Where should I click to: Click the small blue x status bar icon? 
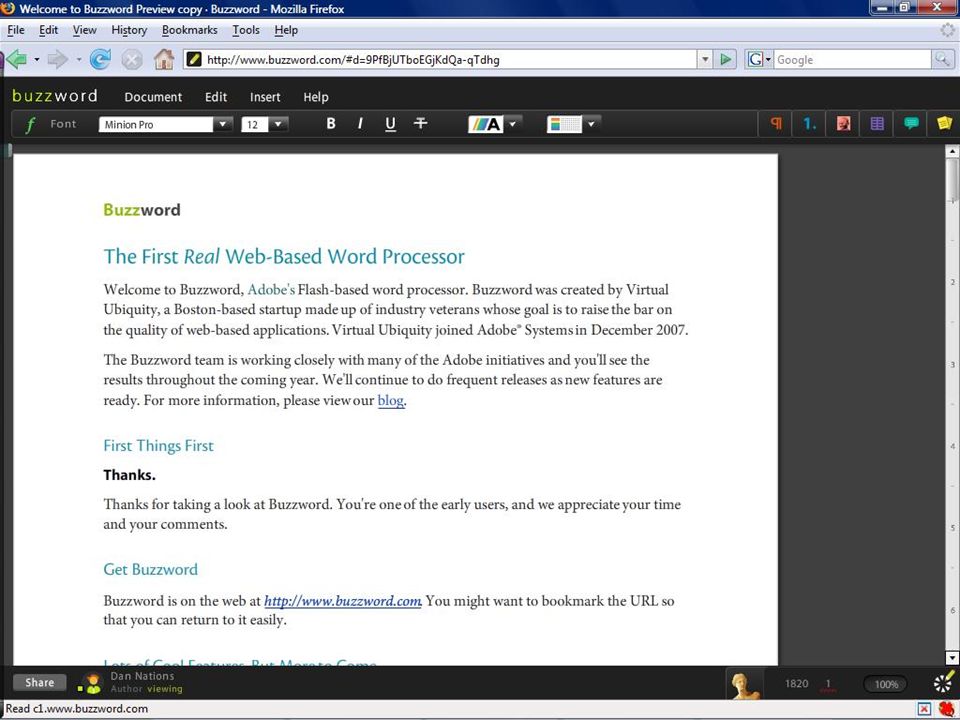point(924,709)
